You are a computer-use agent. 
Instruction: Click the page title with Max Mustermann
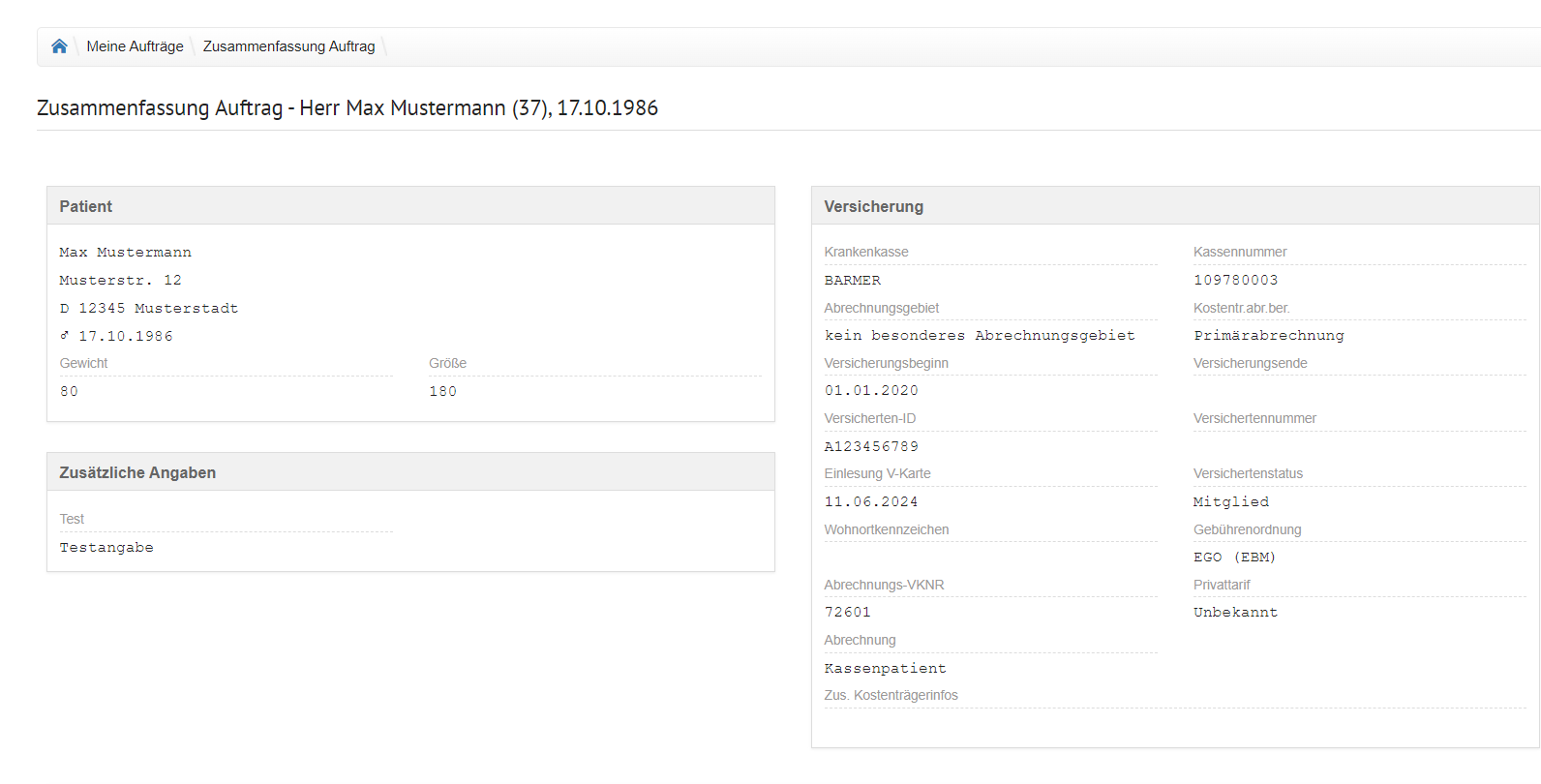[x=347, y=107]
